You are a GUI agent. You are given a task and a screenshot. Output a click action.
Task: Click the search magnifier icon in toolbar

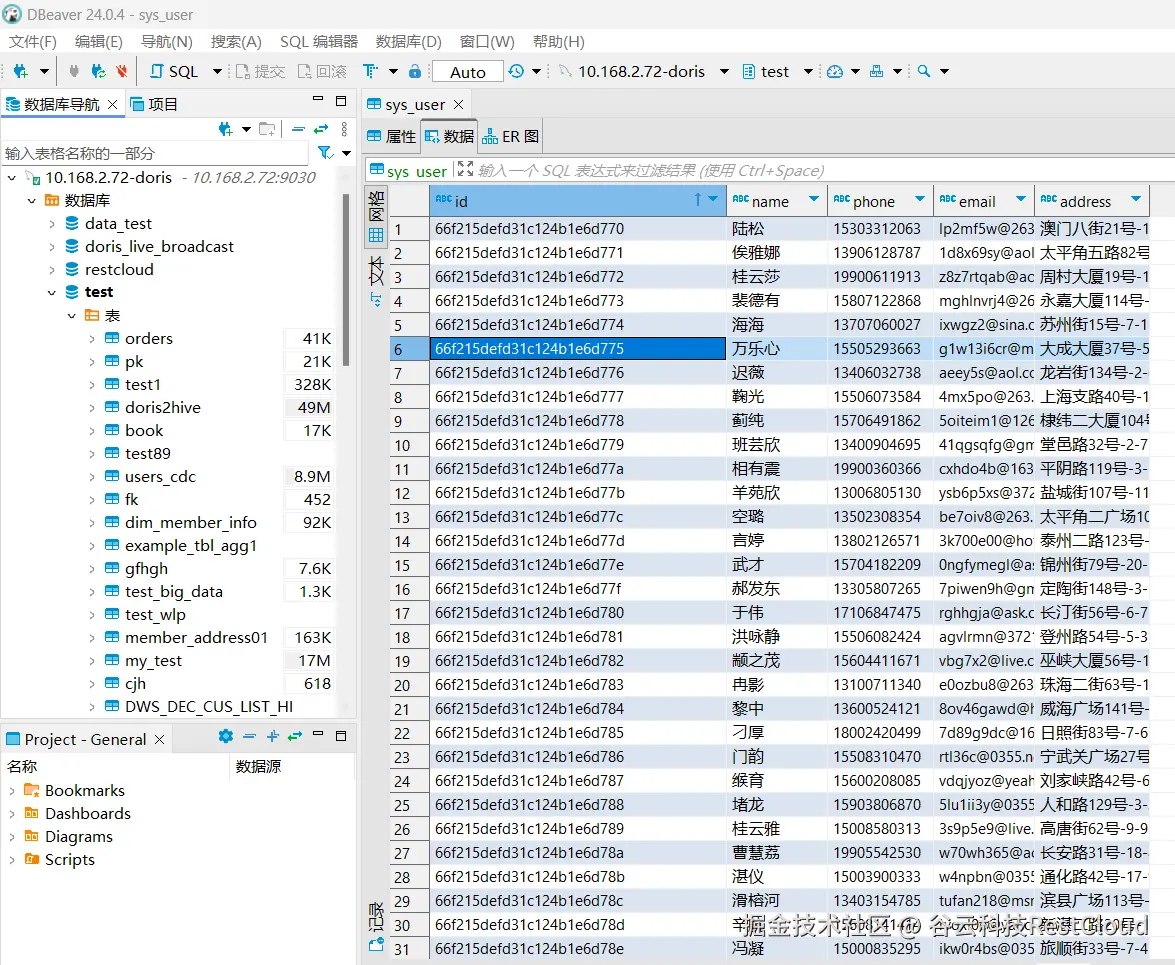tap(924, 72)
